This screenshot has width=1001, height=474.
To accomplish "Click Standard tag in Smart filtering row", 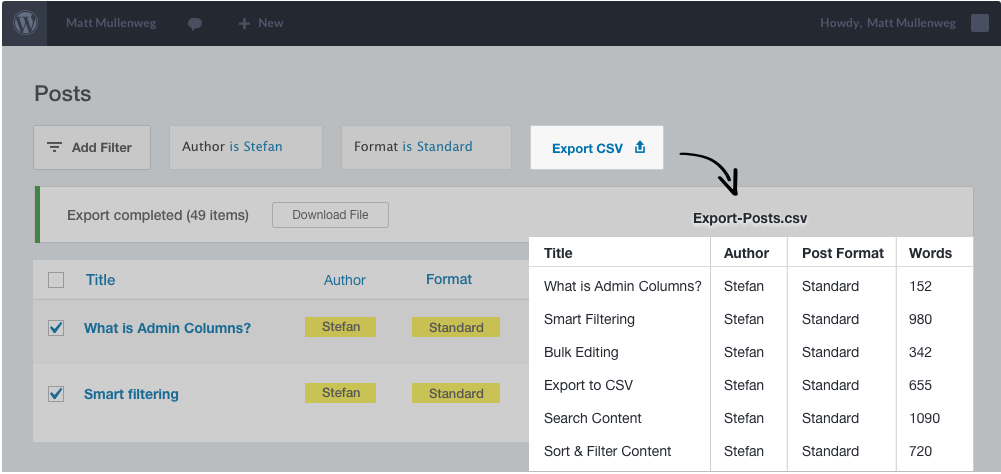I will (456, 393).
